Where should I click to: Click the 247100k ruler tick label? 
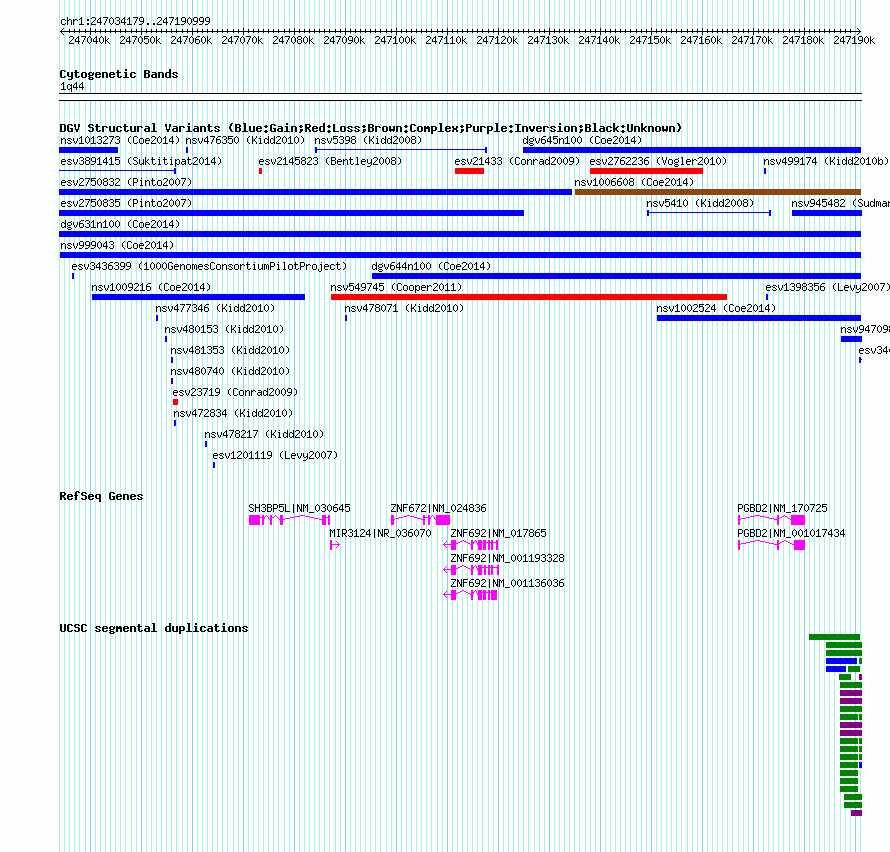point(395,40)
